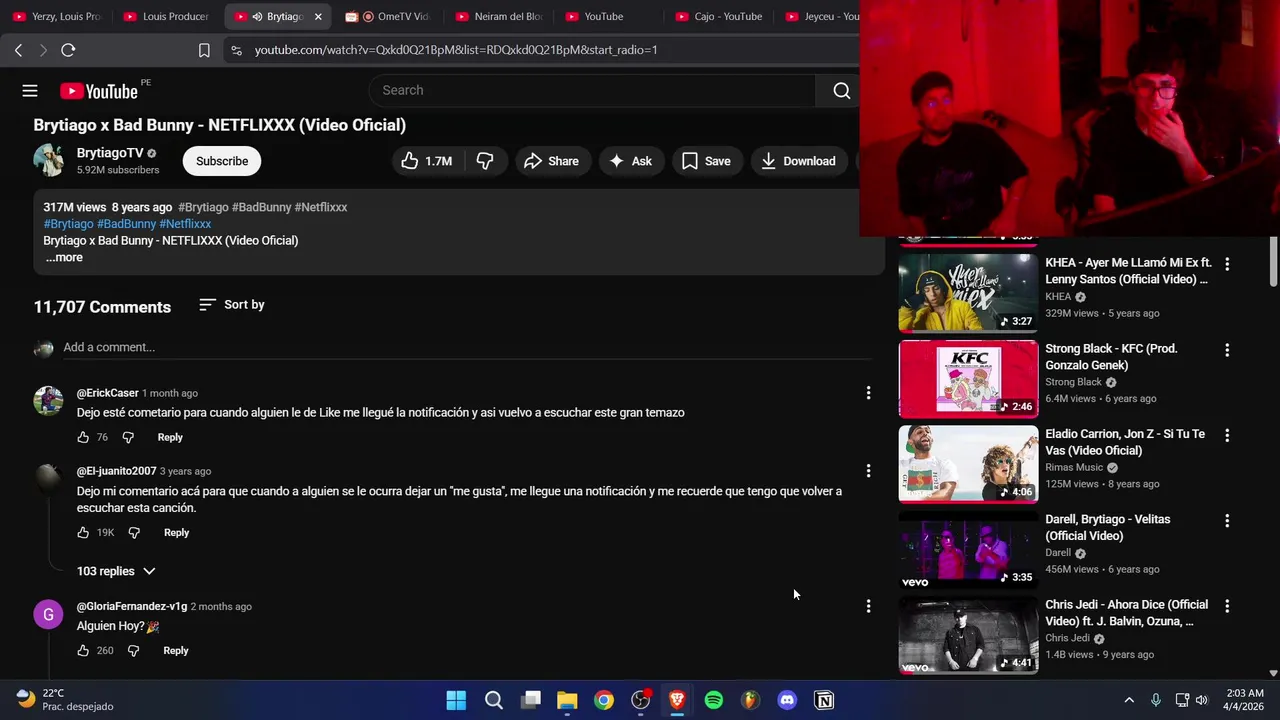The height and width of the screenshot is (720, 1280).
Task: Reload the page
Action: 68,50
